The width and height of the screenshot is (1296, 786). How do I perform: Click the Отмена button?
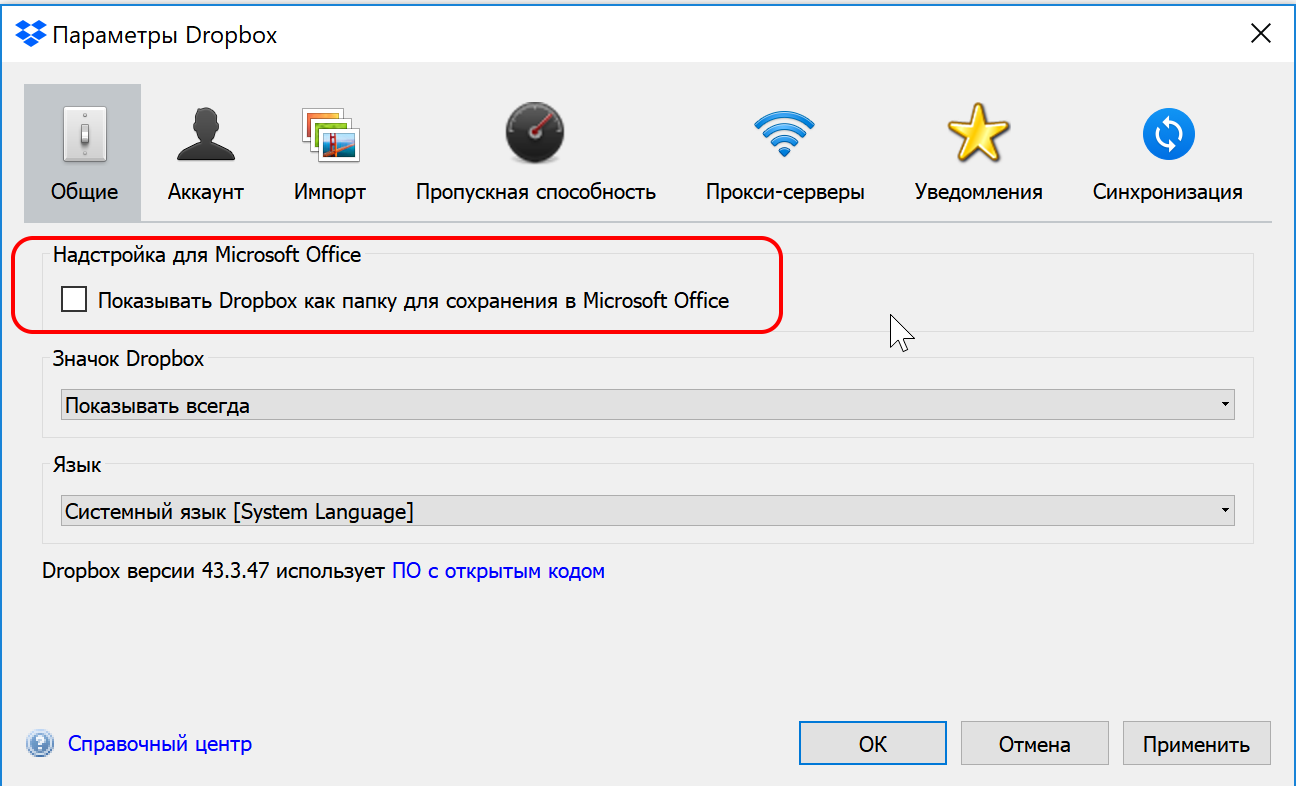[x=1034, y=743]
